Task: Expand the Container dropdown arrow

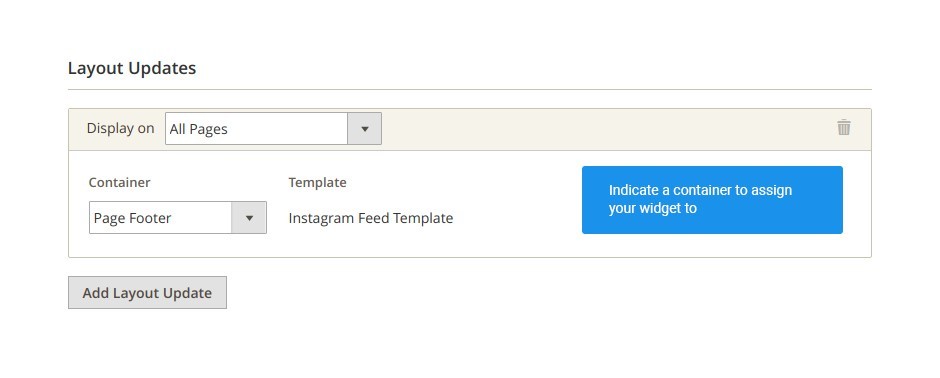Action: [x=249, y=218]
